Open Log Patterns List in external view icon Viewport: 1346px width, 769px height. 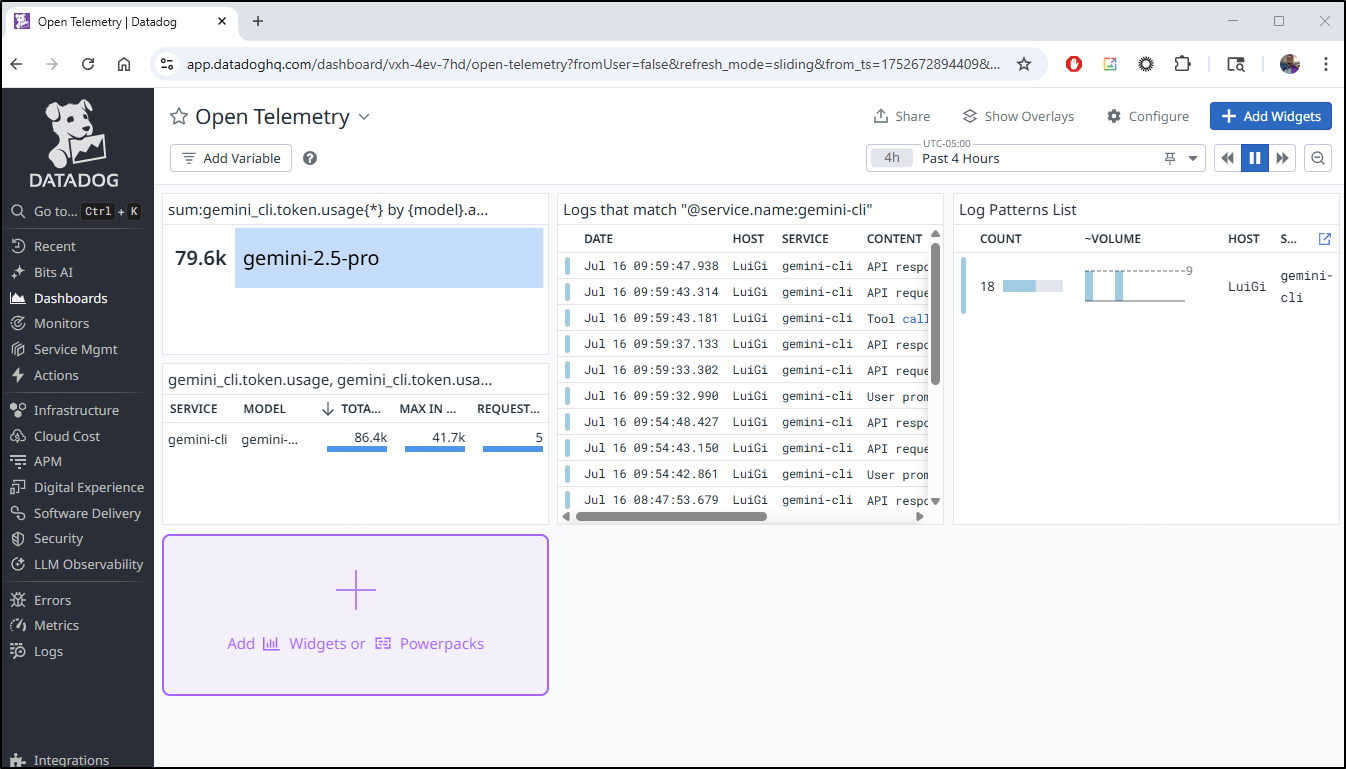(1325, 239)
